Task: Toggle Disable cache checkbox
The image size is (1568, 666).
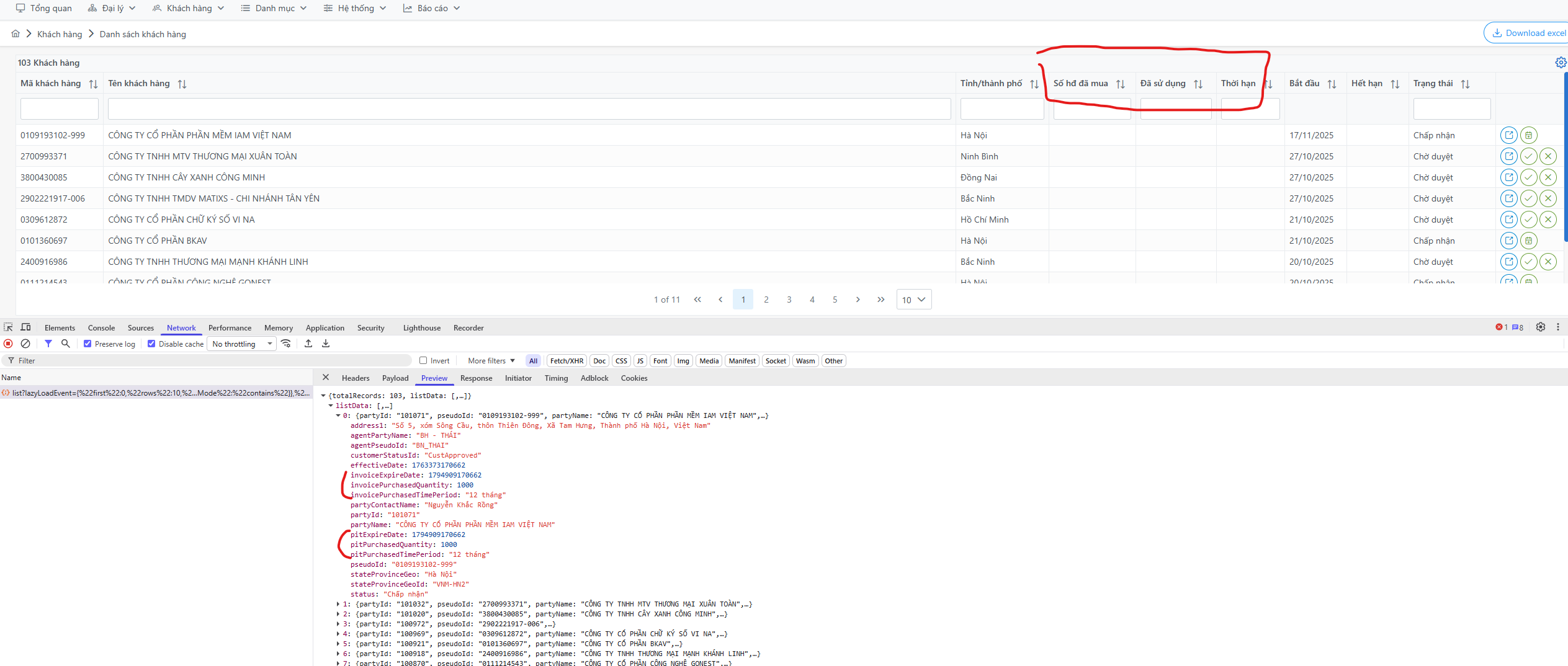Action: 151,344
